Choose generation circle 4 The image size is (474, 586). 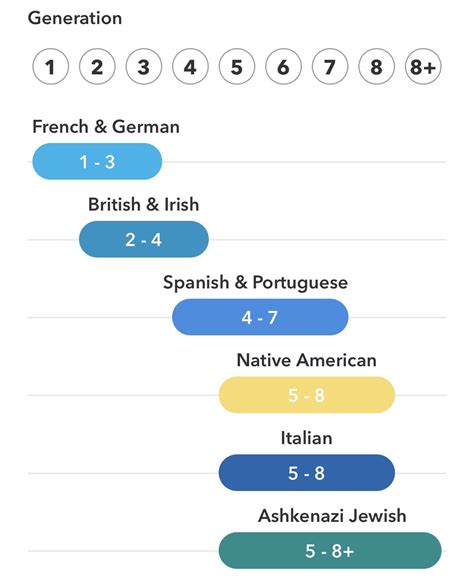coord(190,67)
